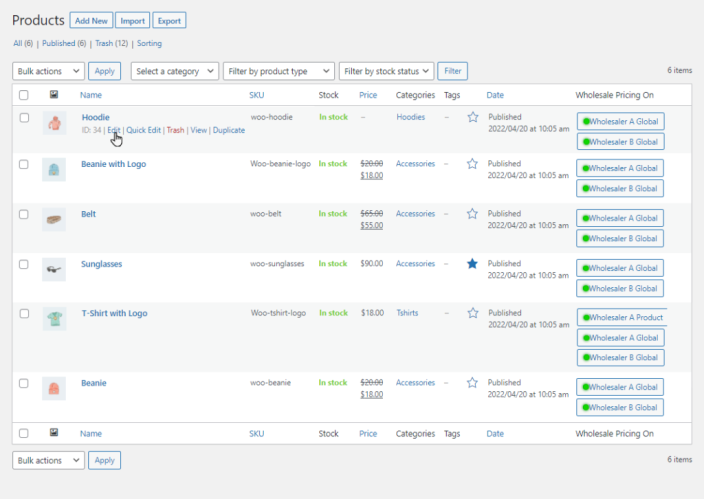Select the Hoodie row checkbox
Screen dimensions: 704x499
[x=24, y=118]
